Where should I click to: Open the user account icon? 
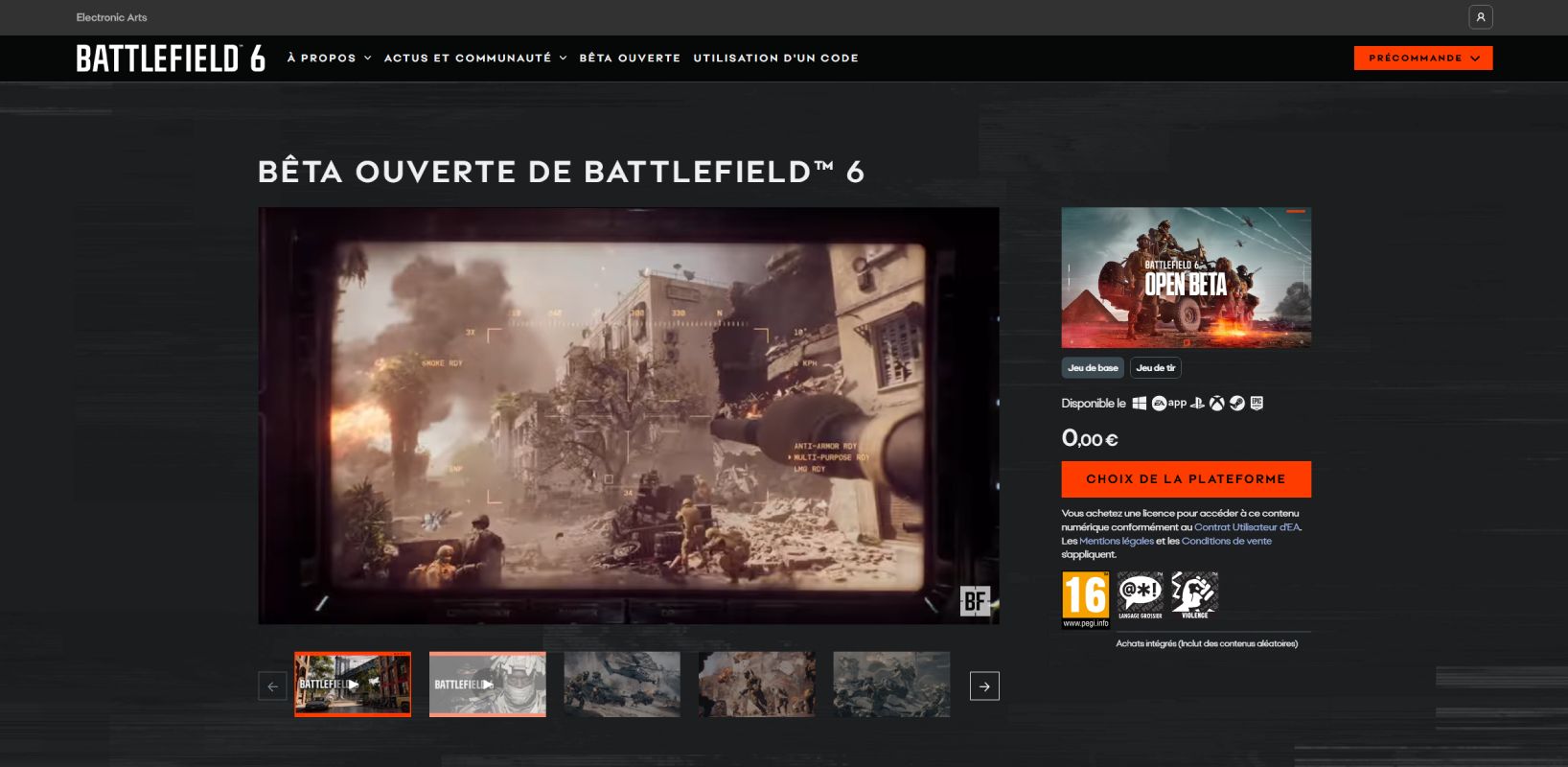pos(1481,17)
